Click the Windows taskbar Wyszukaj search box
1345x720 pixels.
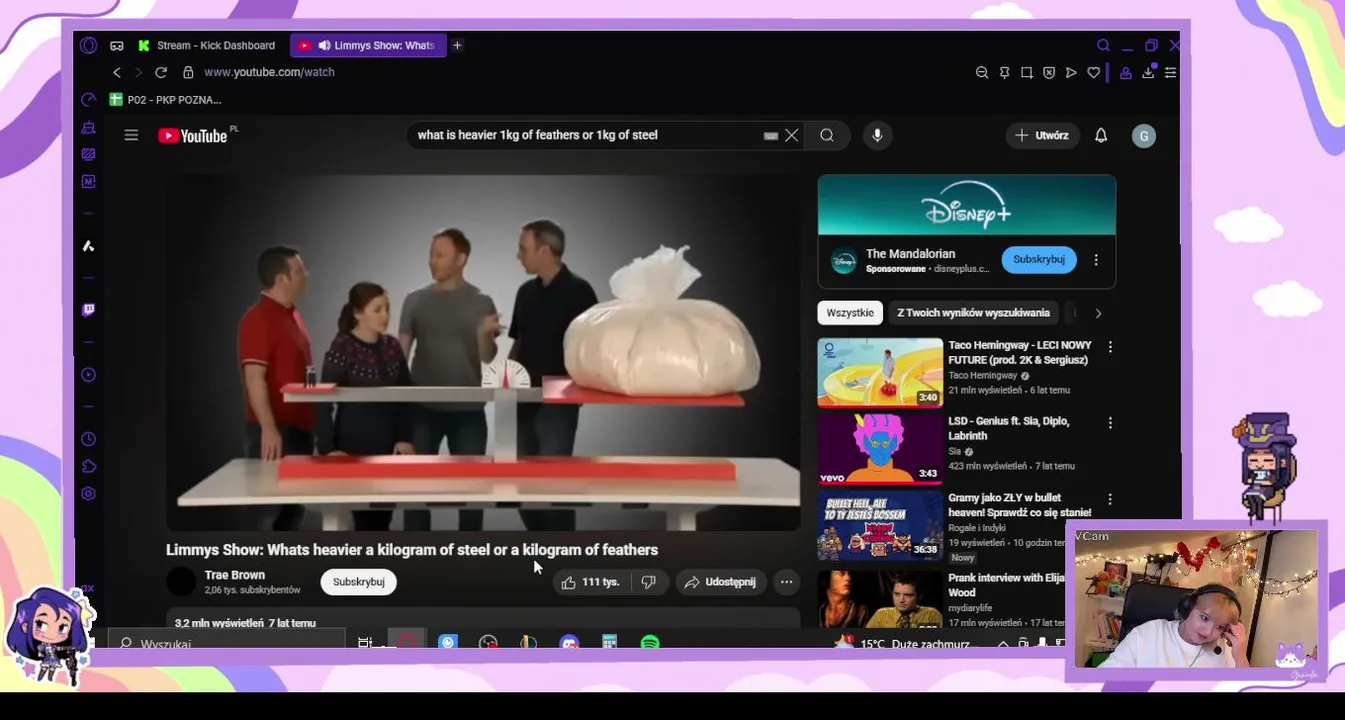click(227, 642)
